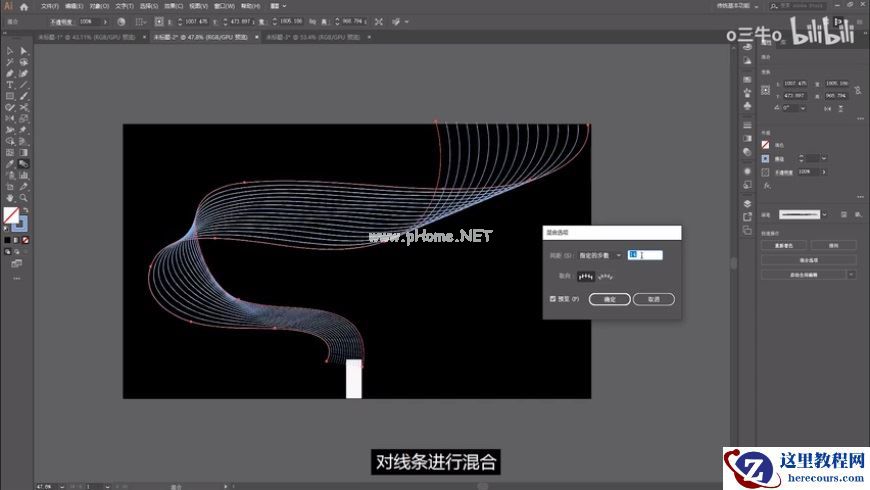This screenshot has width=870, height=490.
Task: Open the brush definition dropdown
Action: 824,215
